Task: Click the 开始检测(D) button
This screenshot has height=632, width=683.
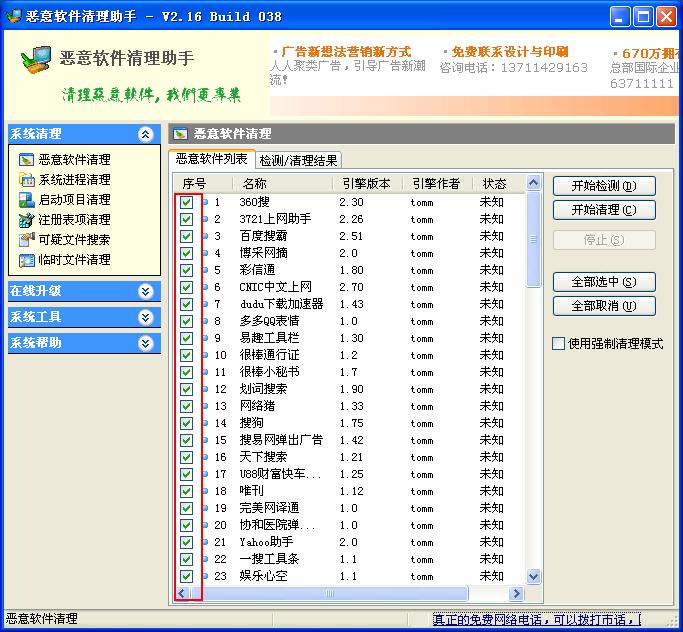Action: click(604, 186)
